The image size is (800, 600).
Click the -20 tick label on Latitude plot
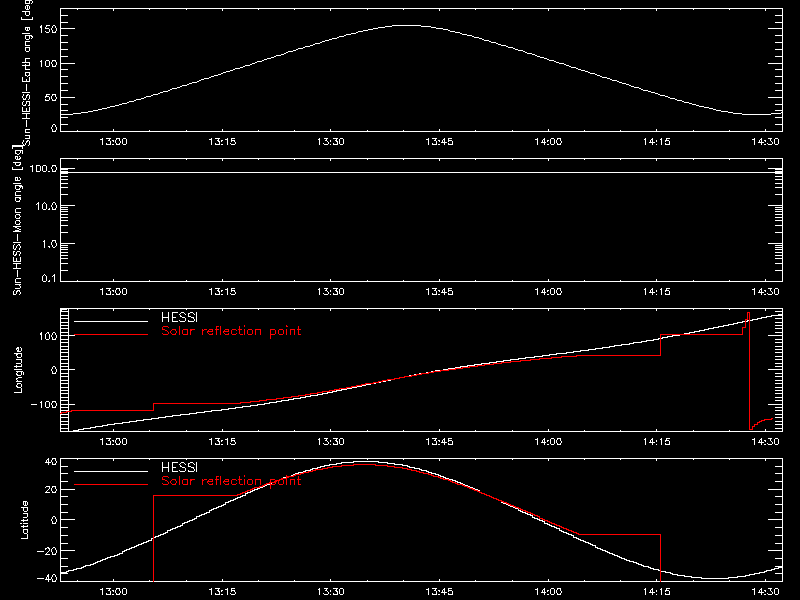tap(47, 551)
